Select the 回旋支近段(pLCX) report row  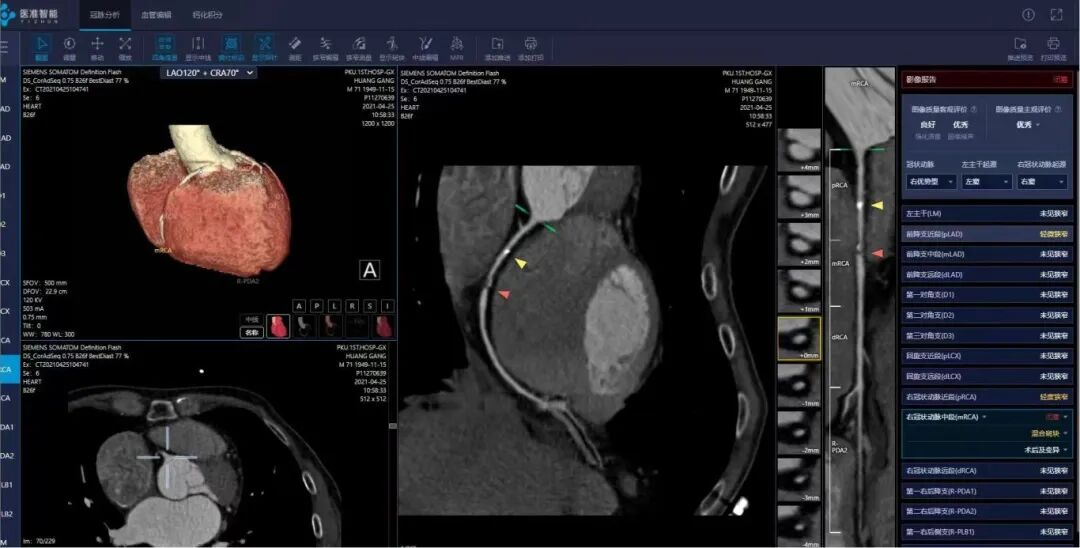click(987, 356)
